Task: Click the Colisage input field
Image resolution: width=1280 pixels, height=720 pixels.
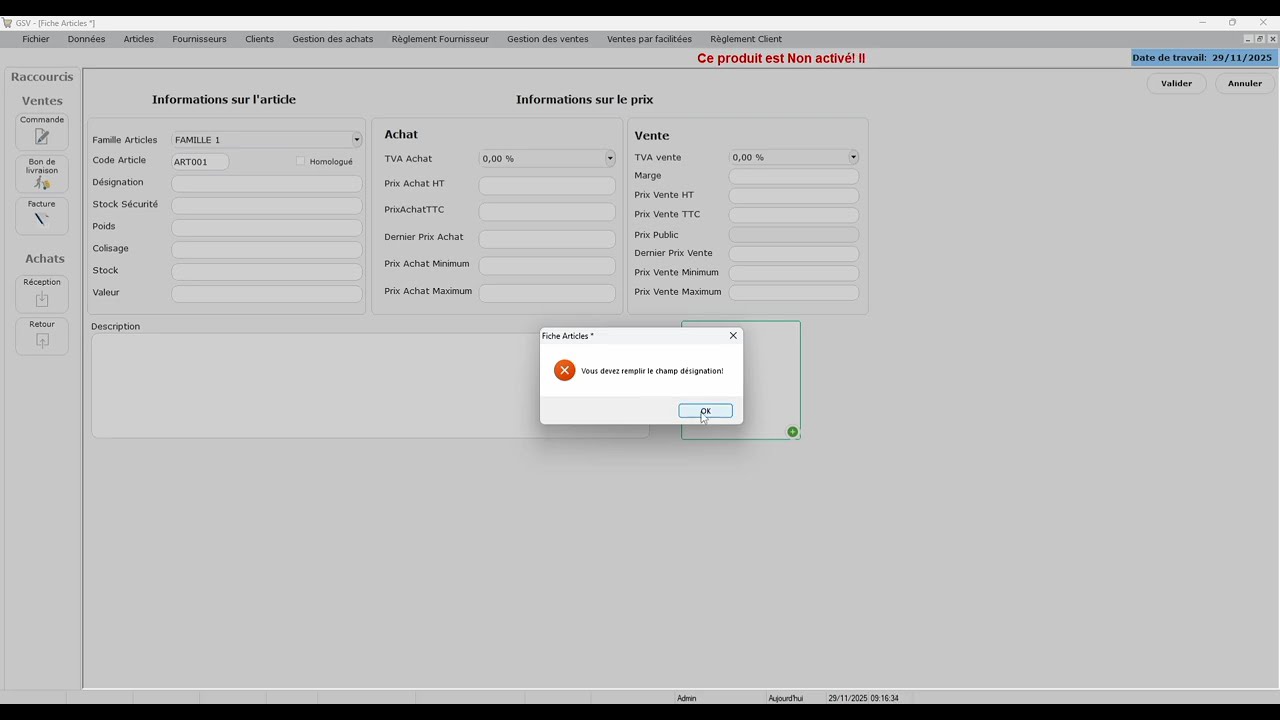Action: (267, 249)
